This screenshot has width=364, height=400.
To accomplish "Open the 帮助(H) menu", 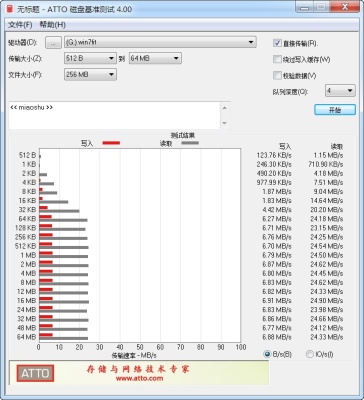I will tap(53, 25).
